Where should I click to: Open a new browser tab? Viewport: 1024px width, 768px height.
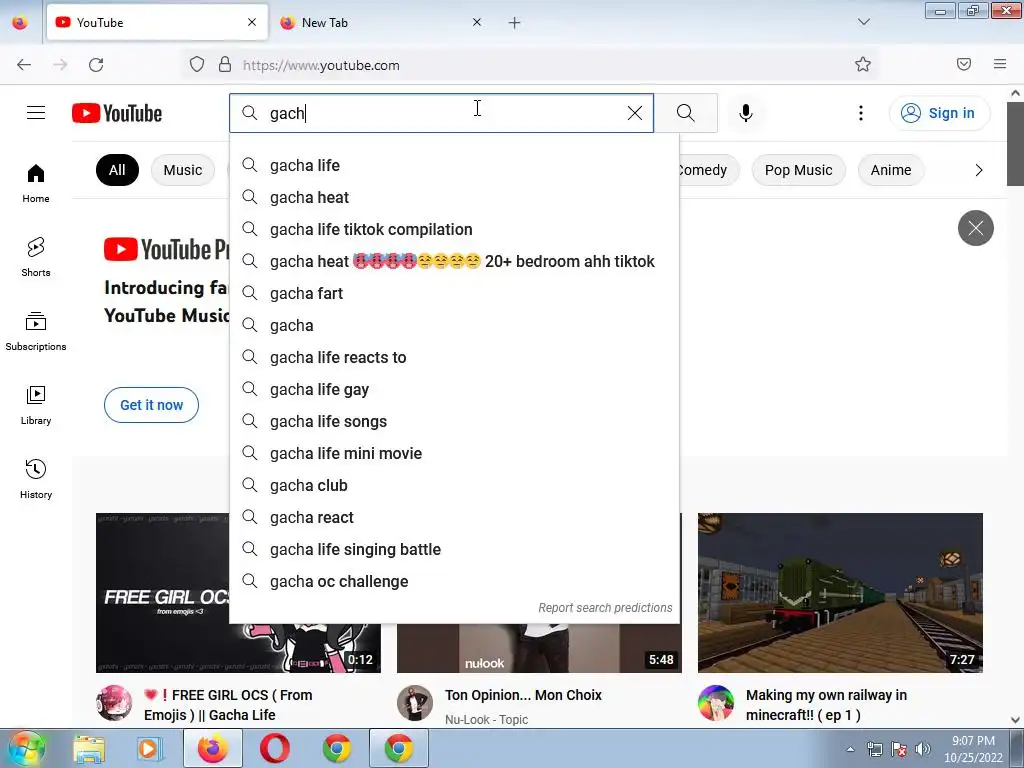pyautogui.click(x=515, y=23)
